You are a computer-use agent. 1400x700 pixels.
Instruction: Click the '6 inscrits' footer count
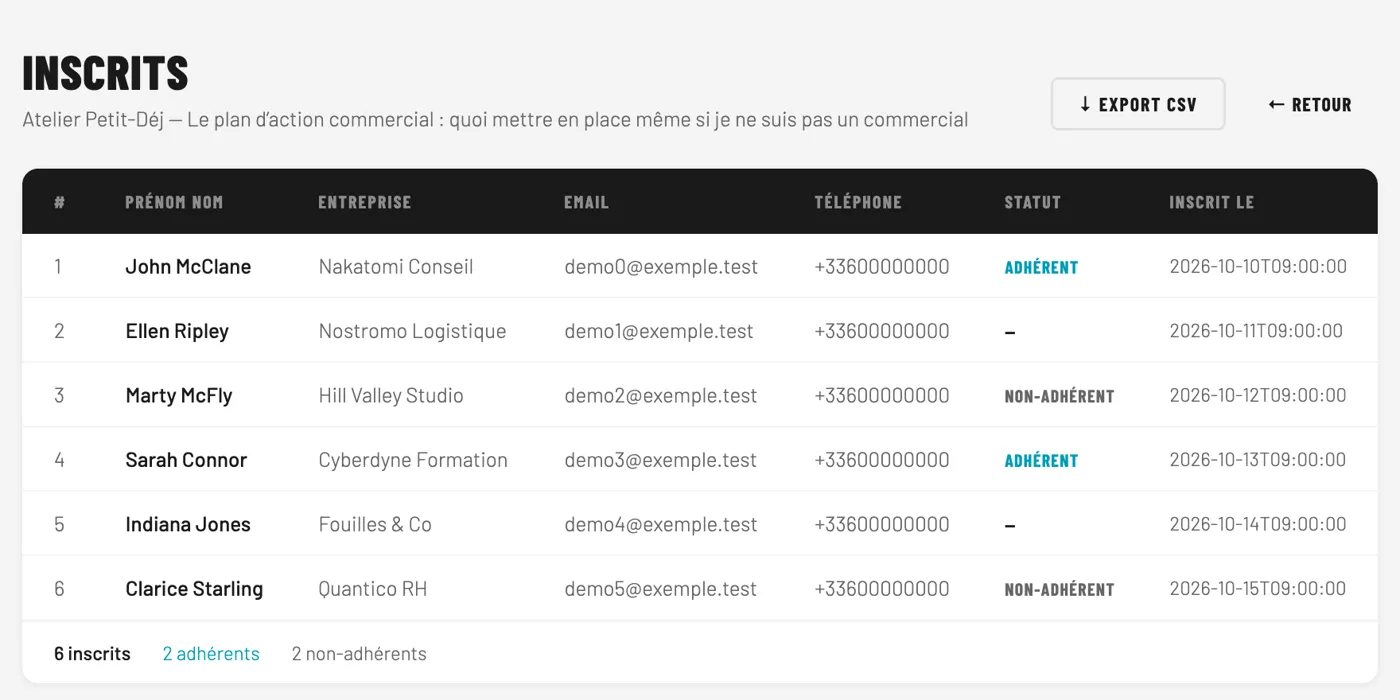tap(92, 654)
